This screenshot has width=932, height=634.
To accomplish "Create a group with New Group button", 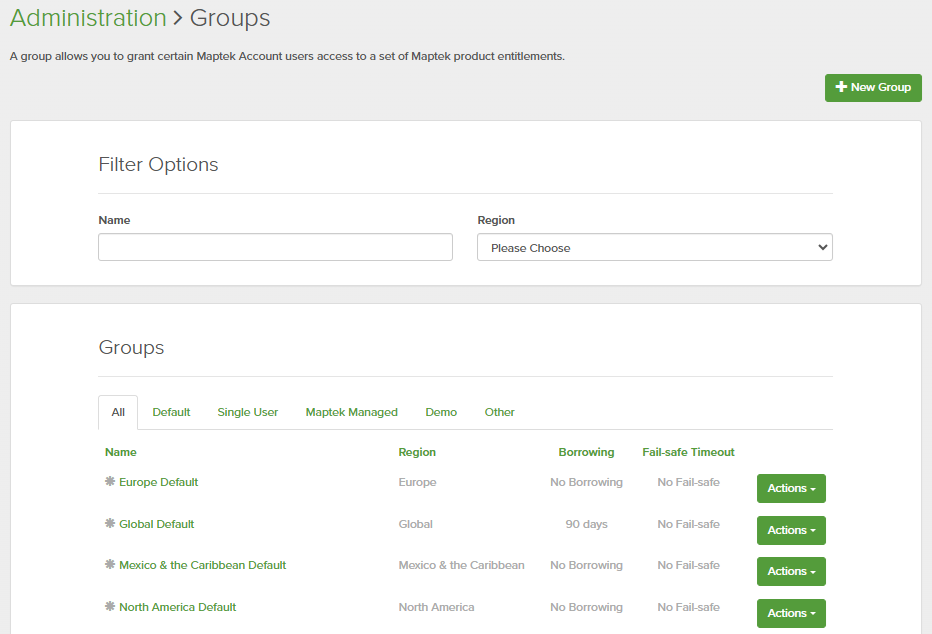I will pyautogui.click(x=873, y=88).
